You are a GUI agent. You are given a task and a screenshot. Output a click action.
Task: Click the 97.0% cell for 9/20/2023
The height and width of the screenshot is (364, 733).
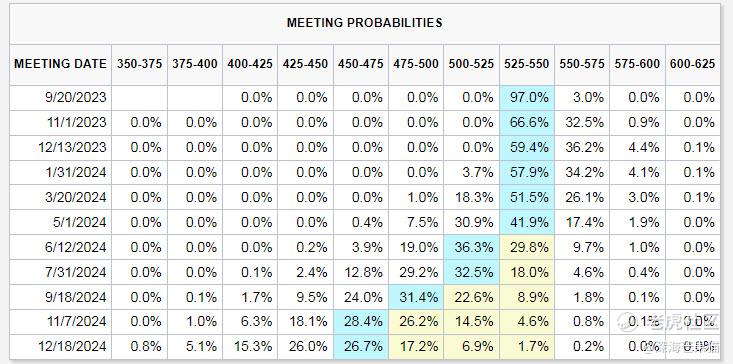pos(527,98)
